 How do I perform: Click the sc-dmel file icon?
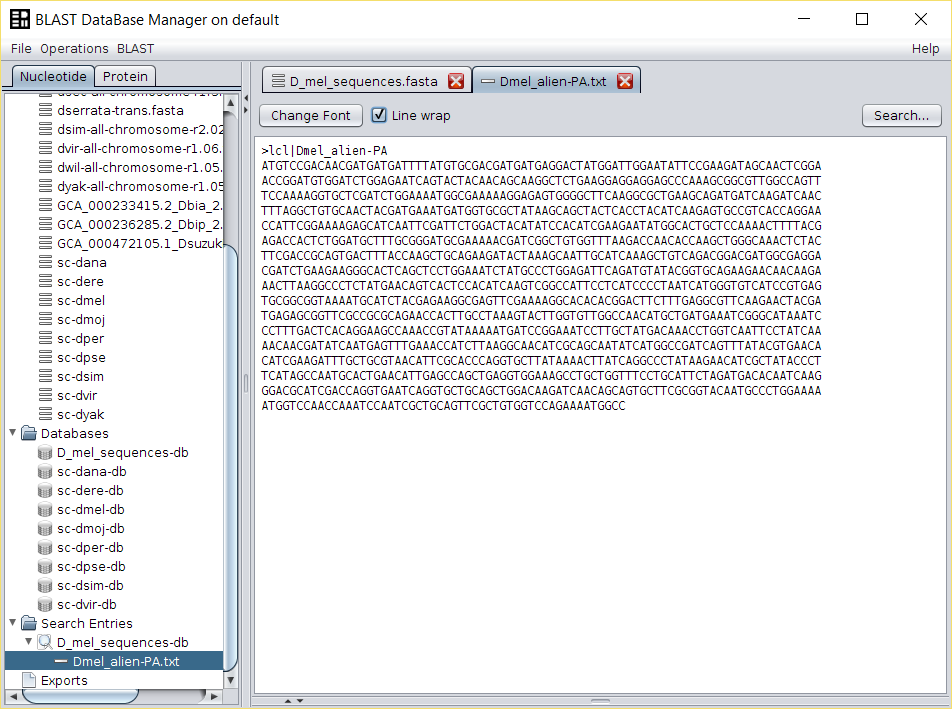[x=45, y=301]
